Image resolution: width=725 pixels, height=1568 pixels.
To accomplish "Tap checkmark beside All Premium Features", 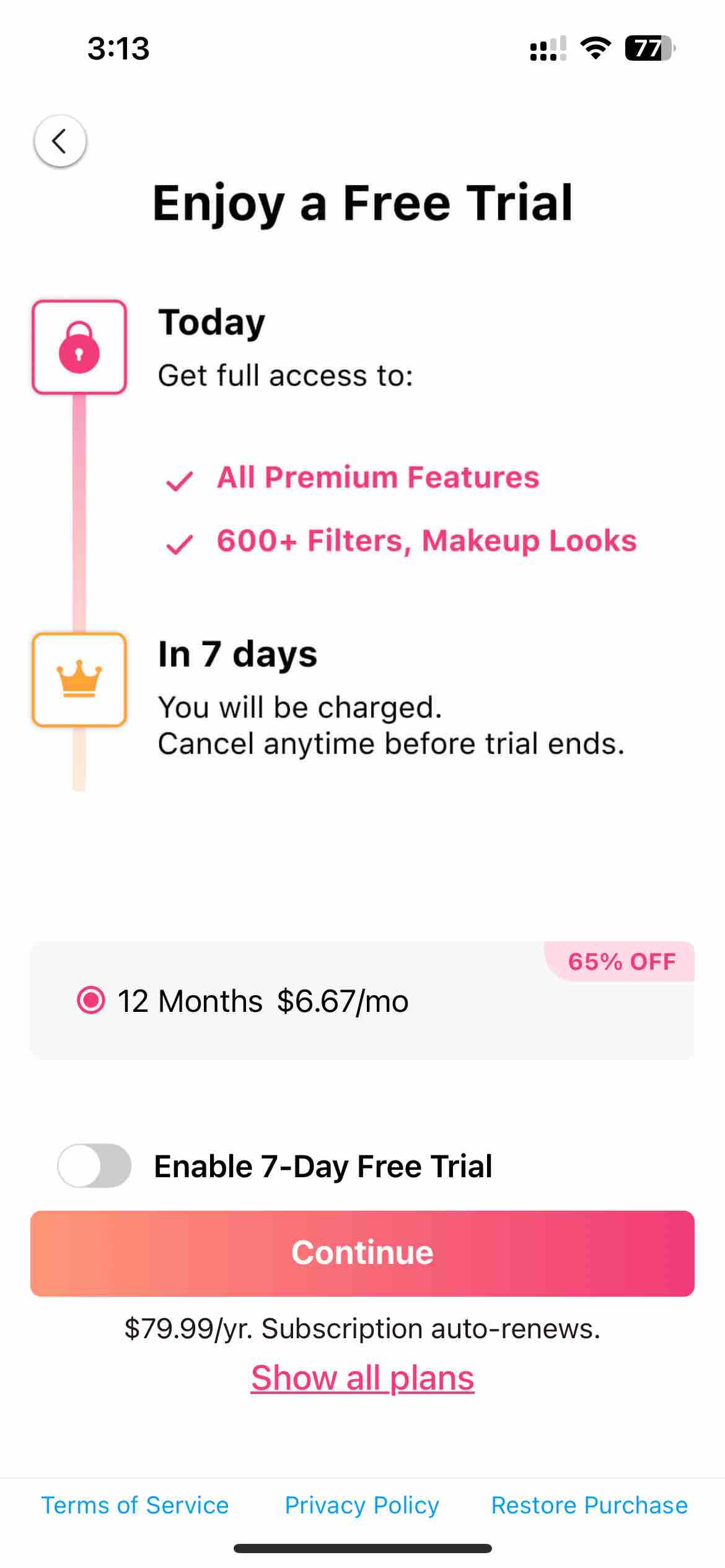I will click(x=180, y=481).
